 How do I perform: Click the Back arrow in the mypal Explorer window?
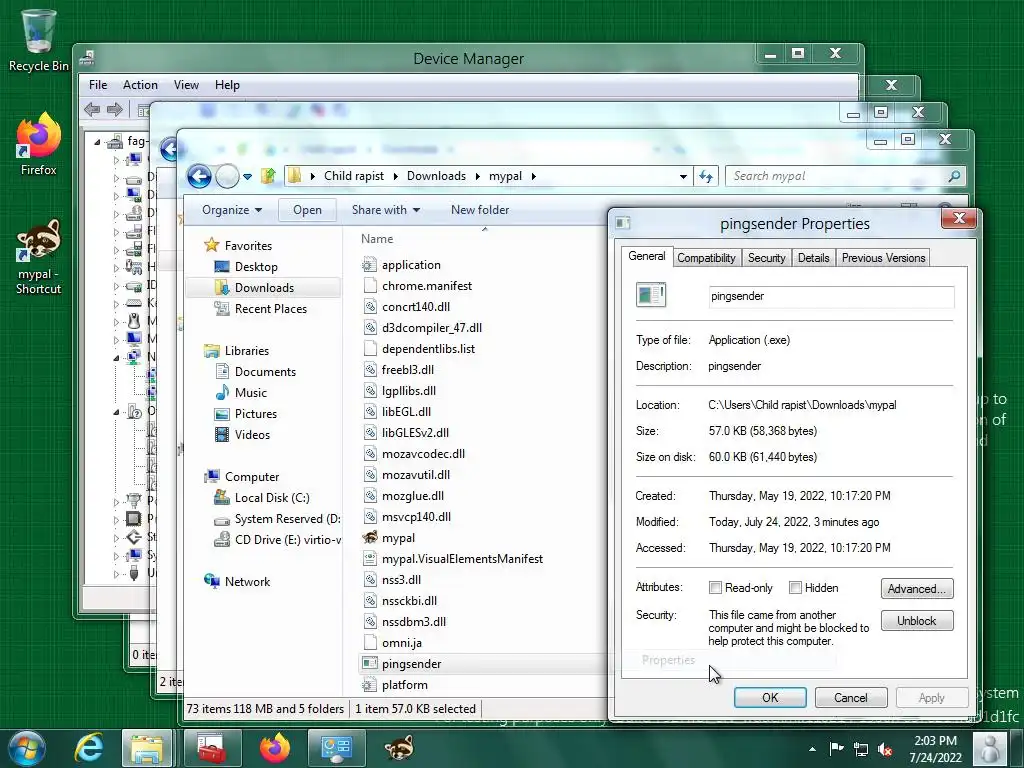click(199, 176)
